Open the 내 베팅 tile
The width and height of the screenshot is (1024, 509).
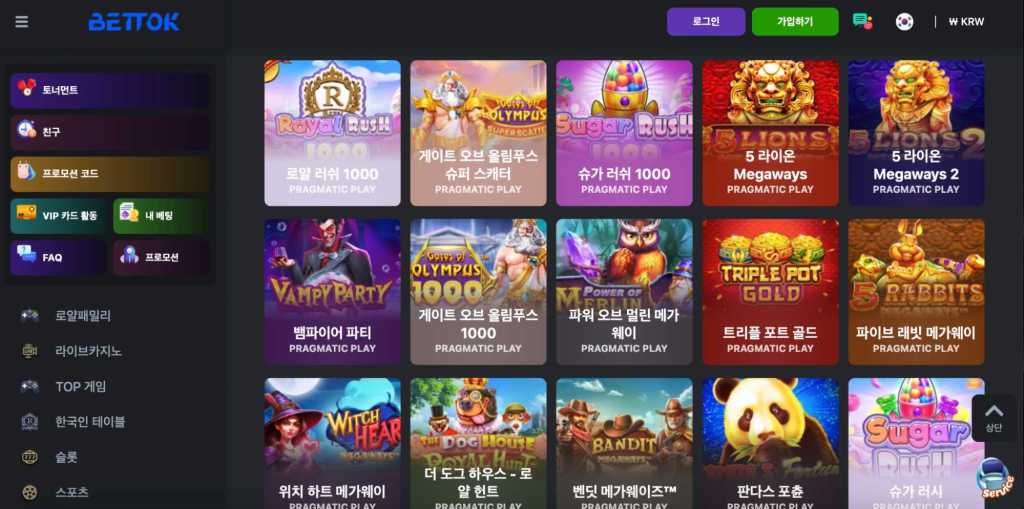(161, 216)
